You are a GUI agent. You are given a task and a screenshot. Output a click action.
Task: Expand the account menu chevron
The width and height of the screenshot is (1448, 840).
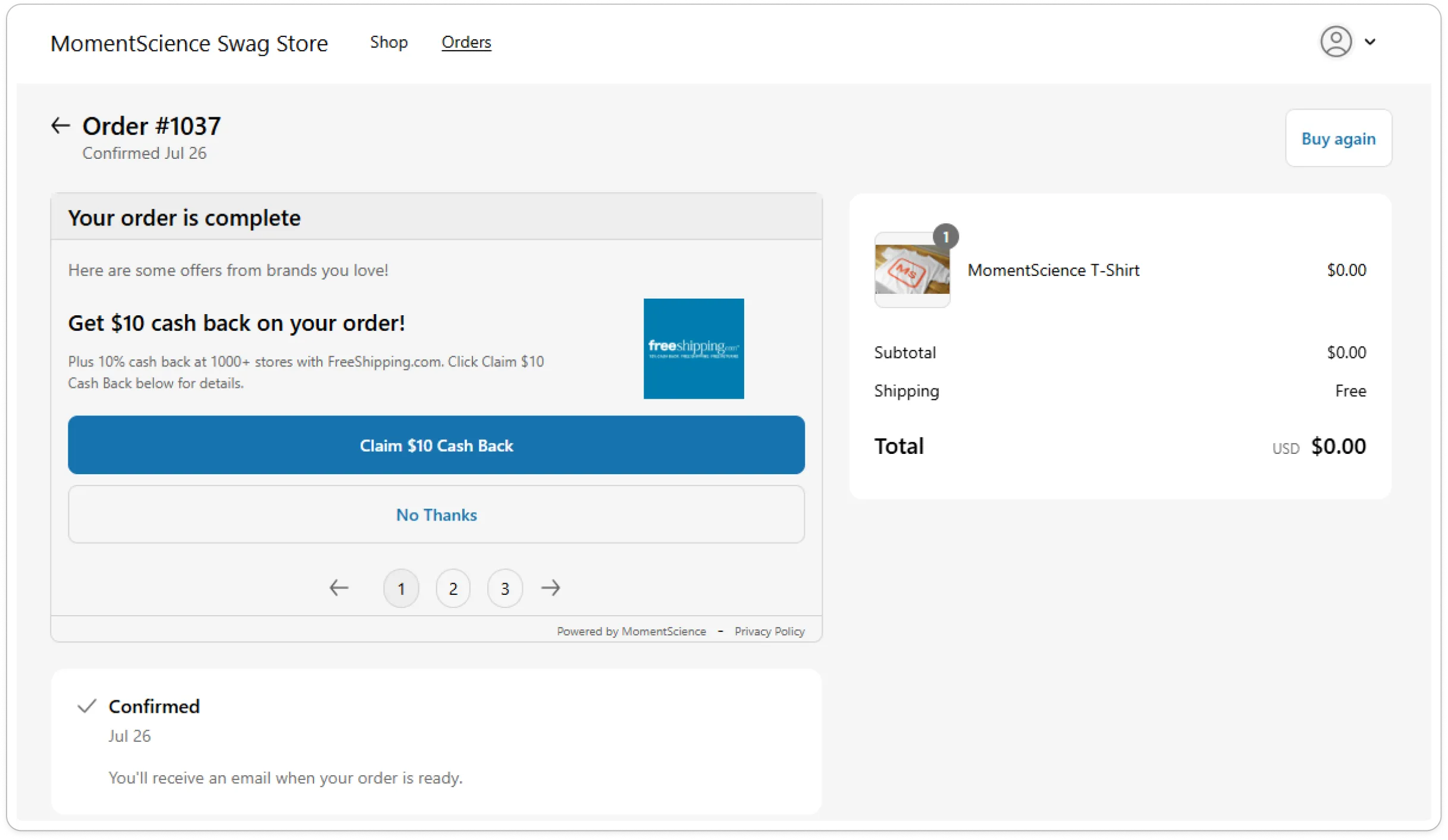click(x=1369, y=42)
